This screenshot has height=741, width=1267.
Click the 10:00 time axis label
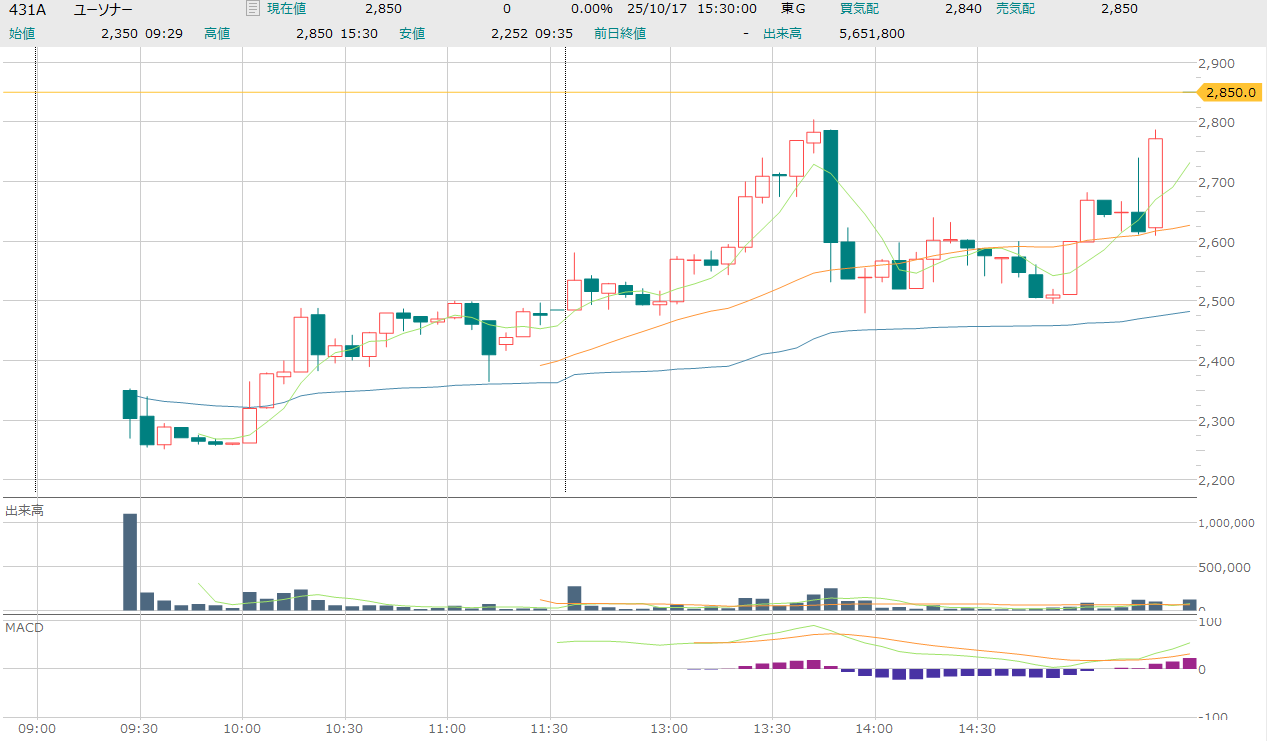[x=243, y=728]
